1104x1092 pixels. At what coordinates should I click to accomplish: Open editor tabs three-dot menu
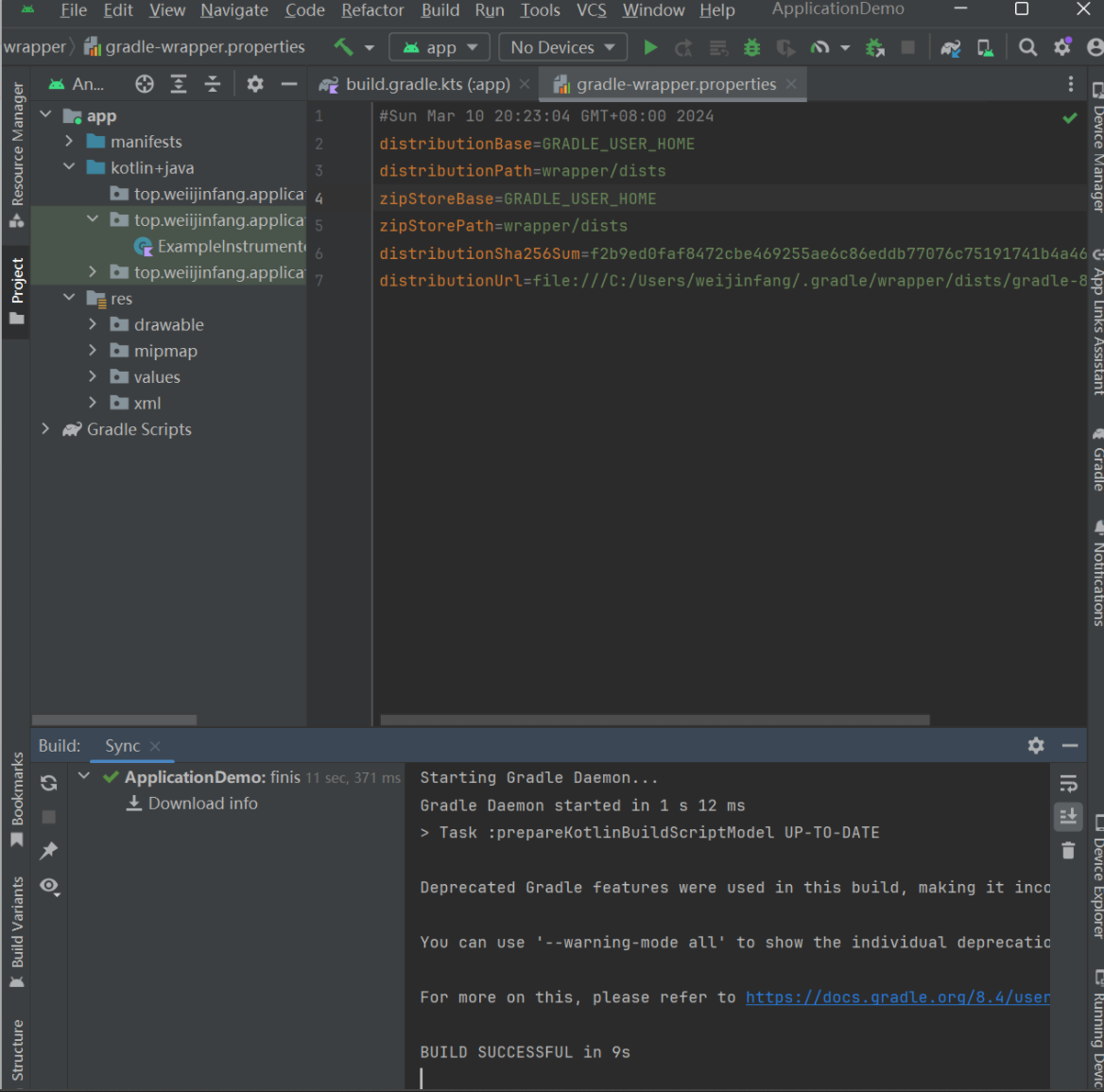[1071, 84]
